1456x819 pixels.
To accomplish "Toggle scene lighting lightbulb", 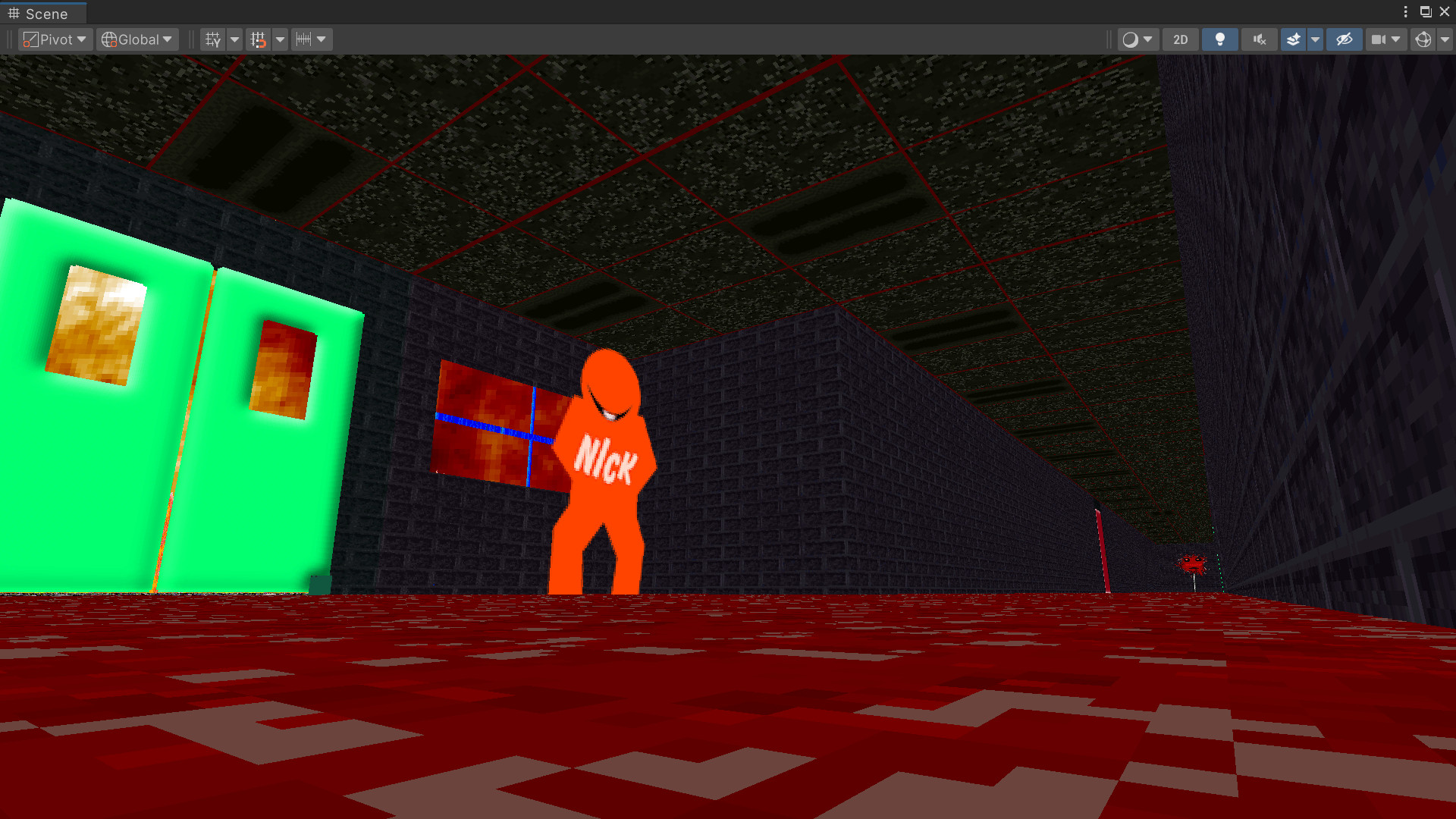I will 1219,39.
